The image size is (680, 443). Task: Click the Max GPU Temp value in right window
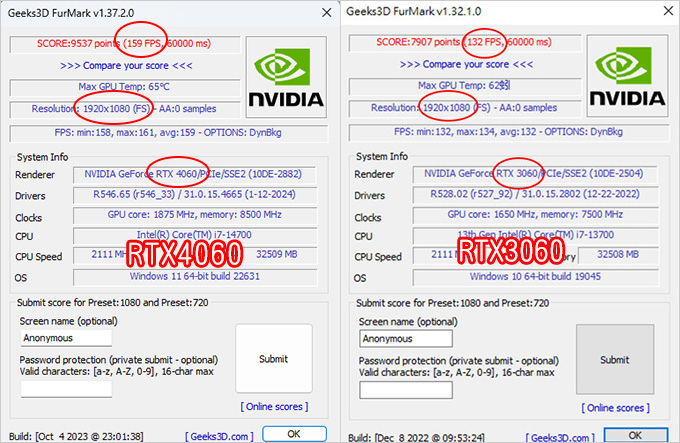[x=464, y=85]
